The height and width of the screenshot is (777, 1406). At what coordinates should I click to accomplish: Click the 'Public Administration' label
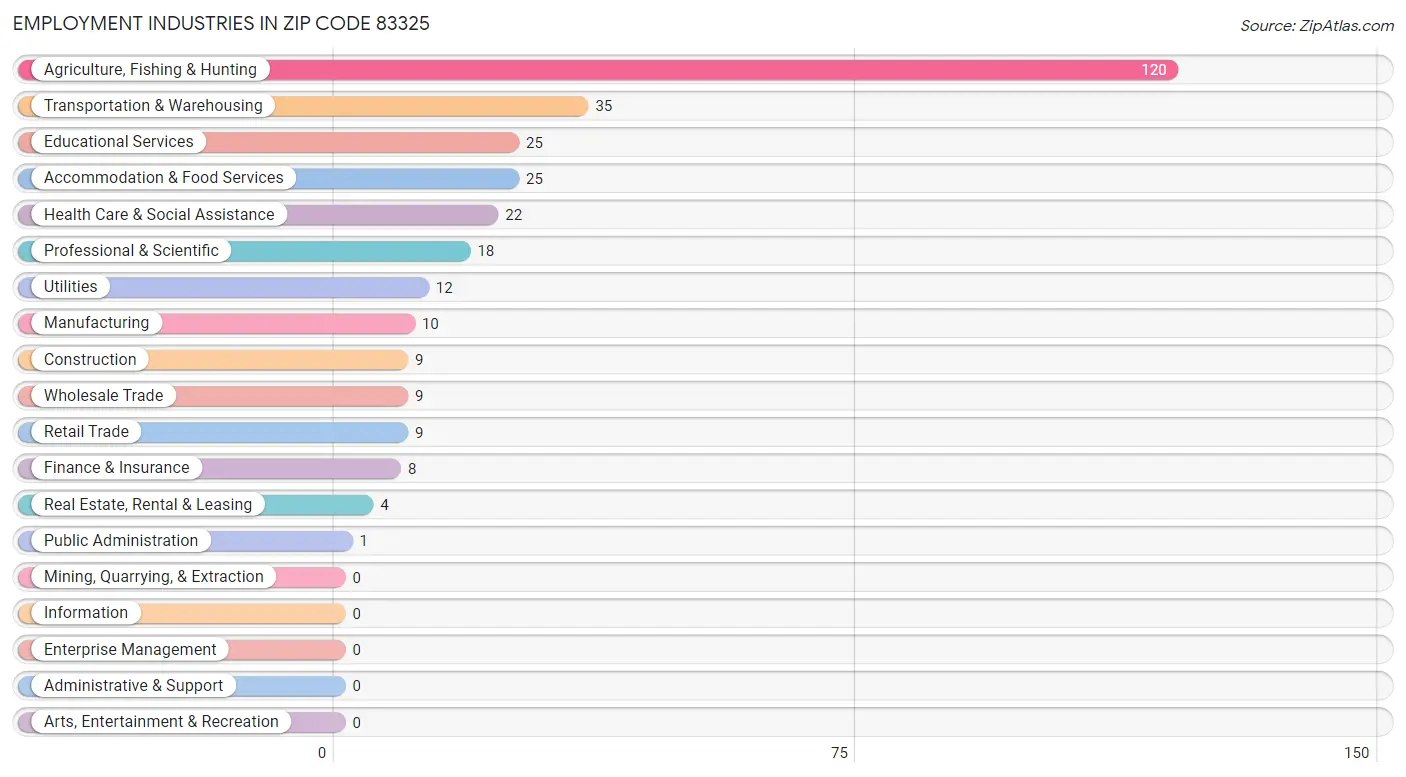click(x=121, y=540)
